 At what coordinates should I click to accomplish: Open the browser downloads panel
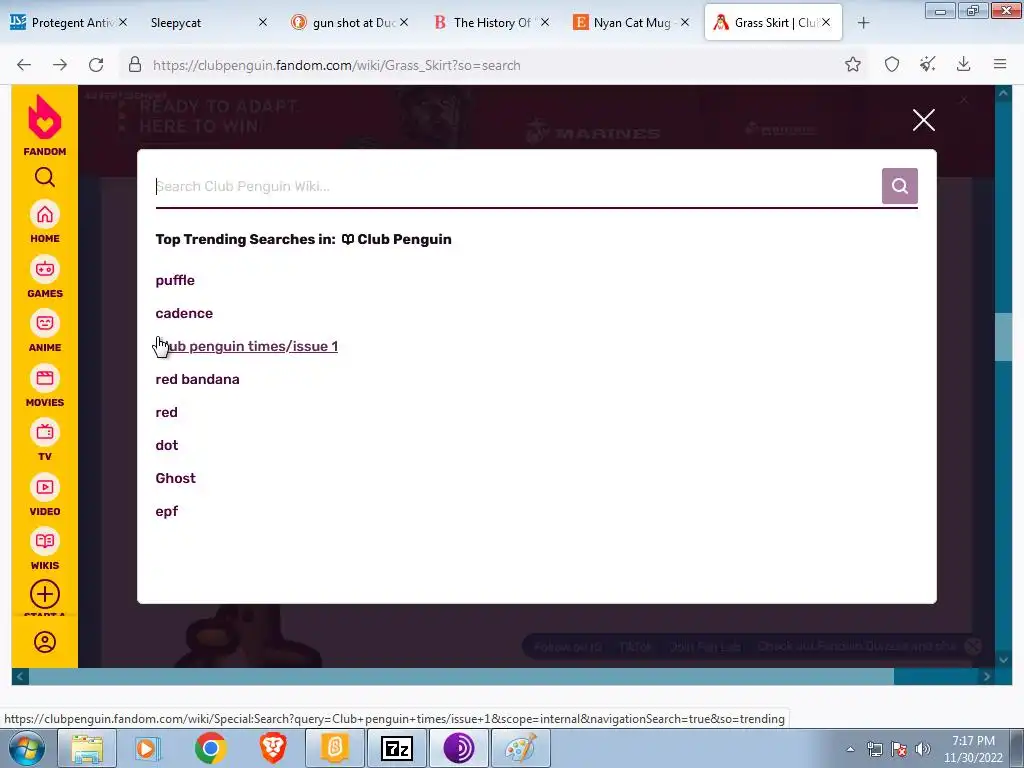963,64
